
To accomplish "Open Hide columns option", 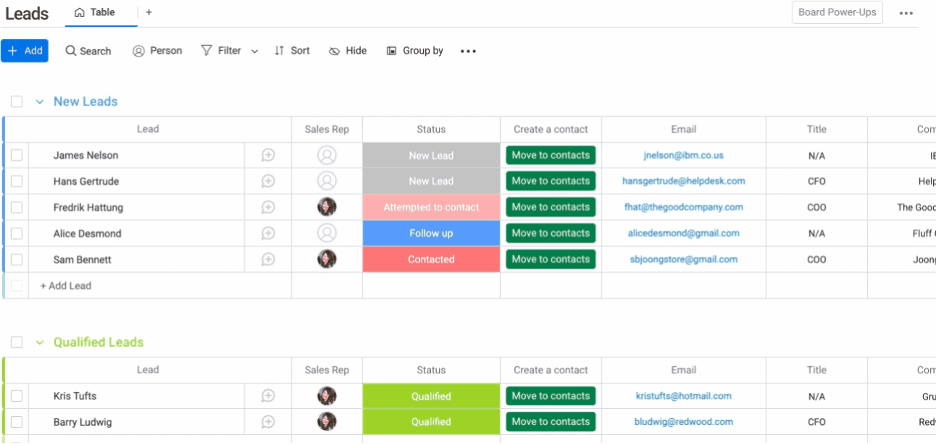I will [x=347, y=51].
